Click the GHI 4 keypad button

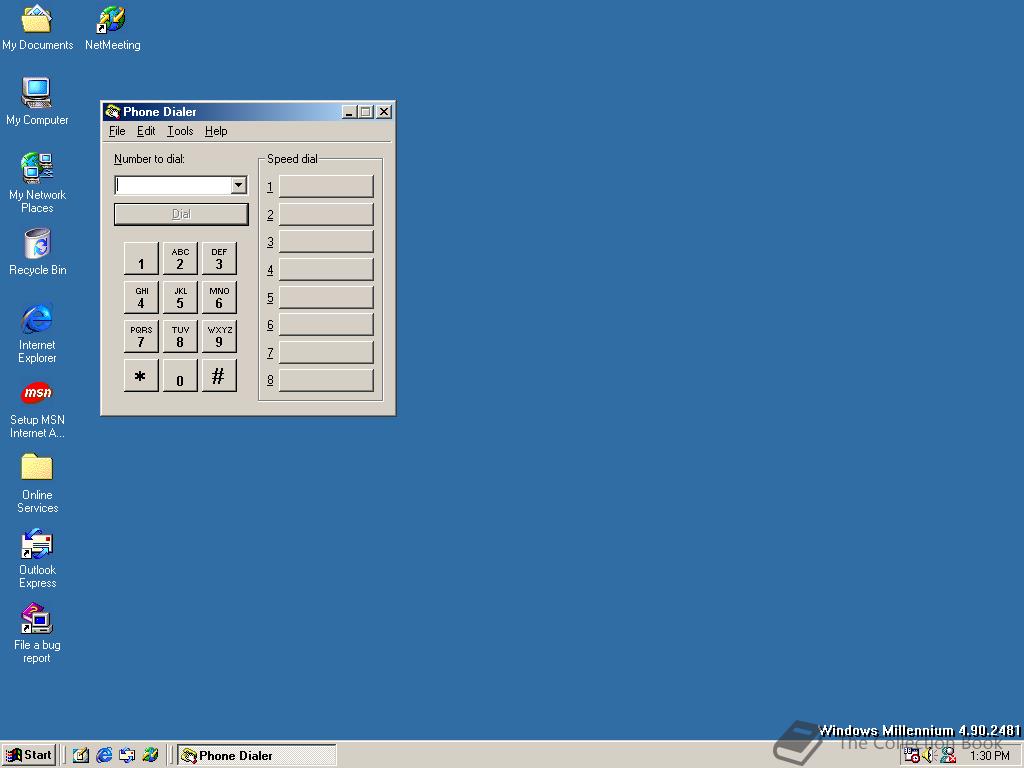click(141, 298)
